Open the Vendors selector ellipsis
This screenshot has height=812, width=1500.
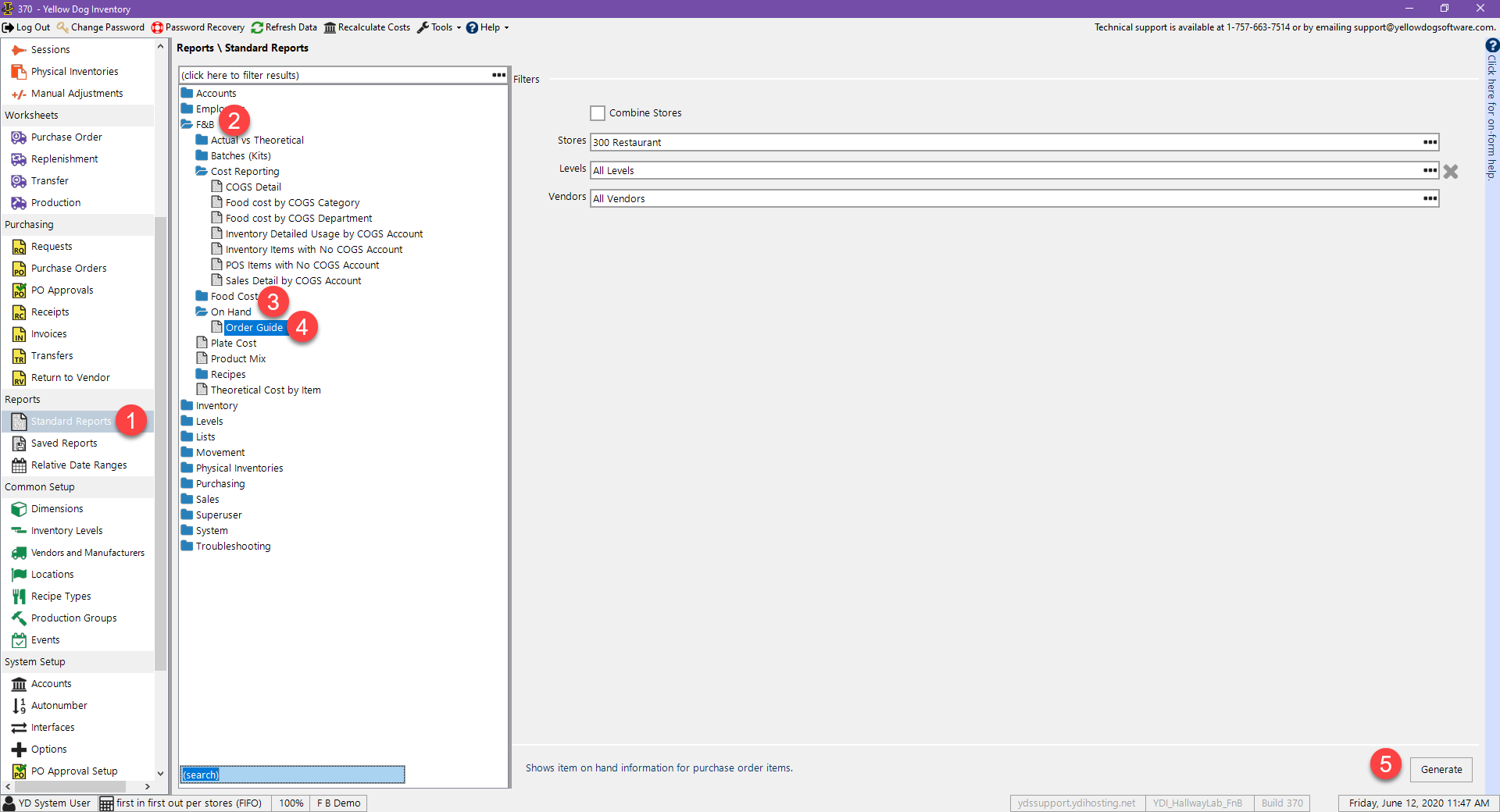tap(1430, 198)
